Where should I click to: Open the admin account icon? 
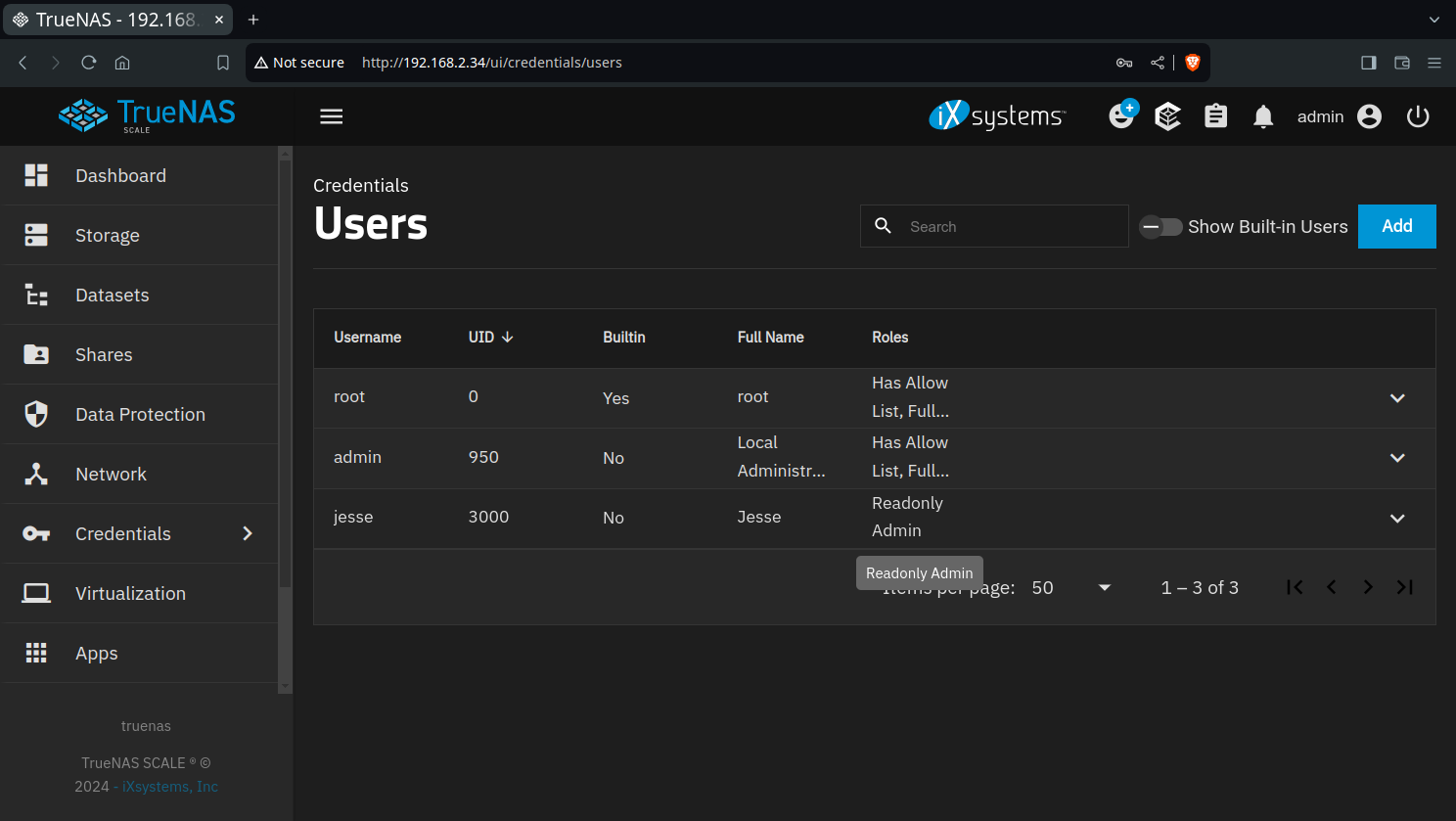pos(1370,116)
